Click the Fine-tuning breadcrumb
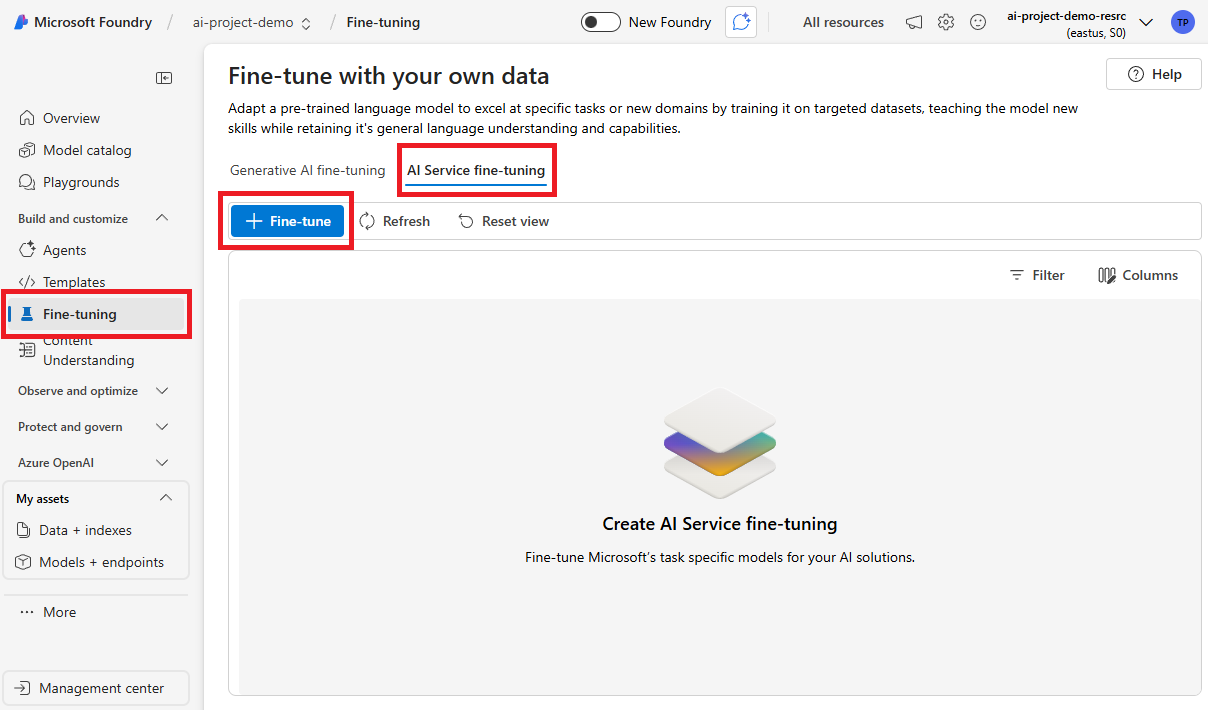This screenshot has width=1208, height=710. pos(383,22)
